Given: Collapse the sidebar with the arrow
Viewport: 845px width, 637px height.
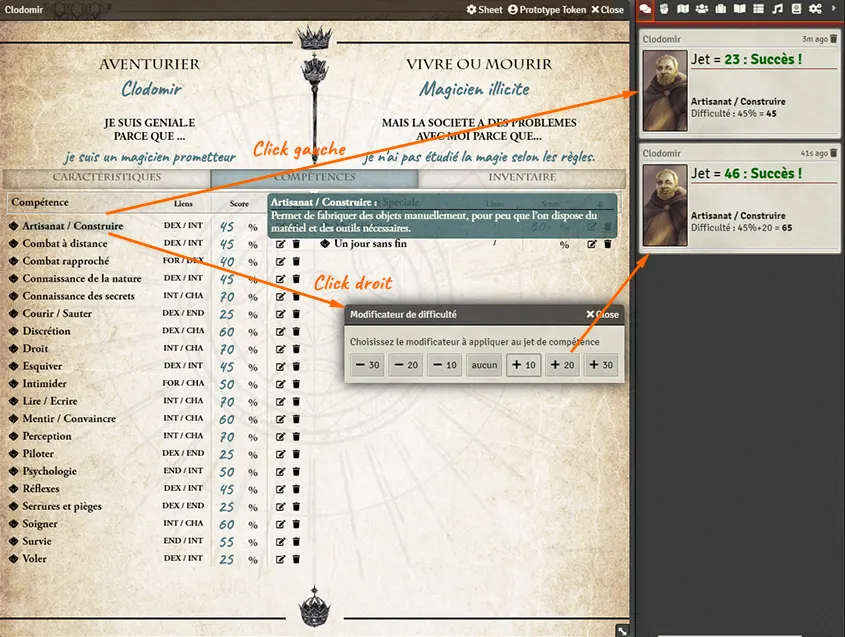Looking at the screenshot, I should (834, 9).
